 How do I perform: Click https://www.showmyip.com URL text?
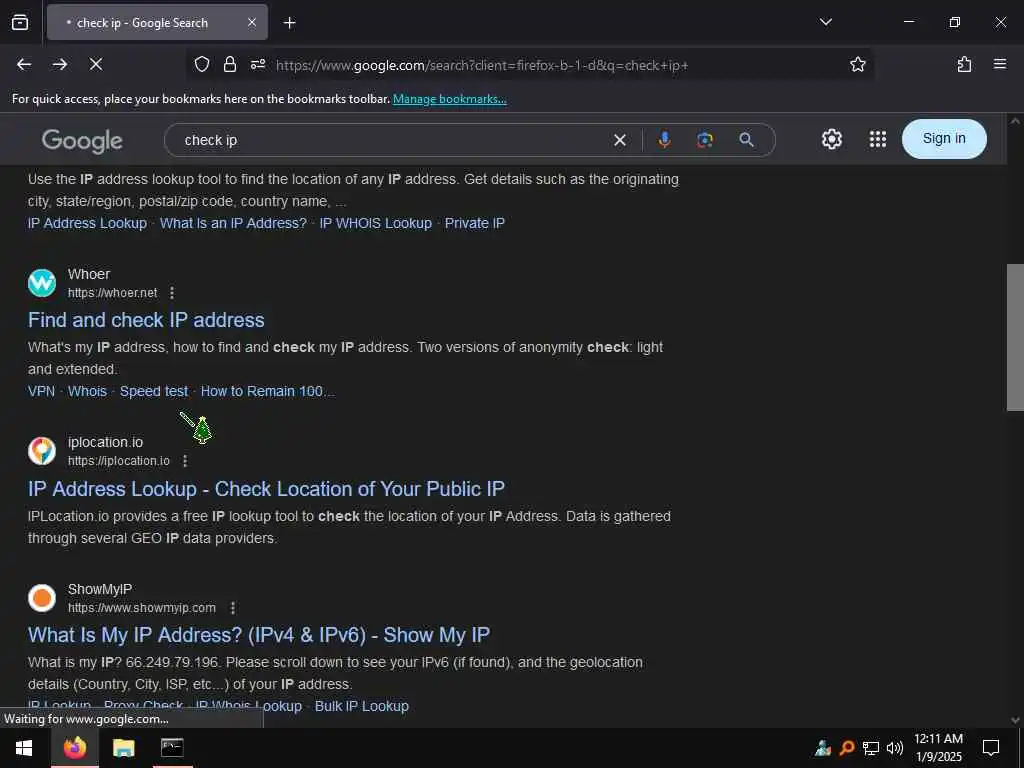(x=142, y=608)
